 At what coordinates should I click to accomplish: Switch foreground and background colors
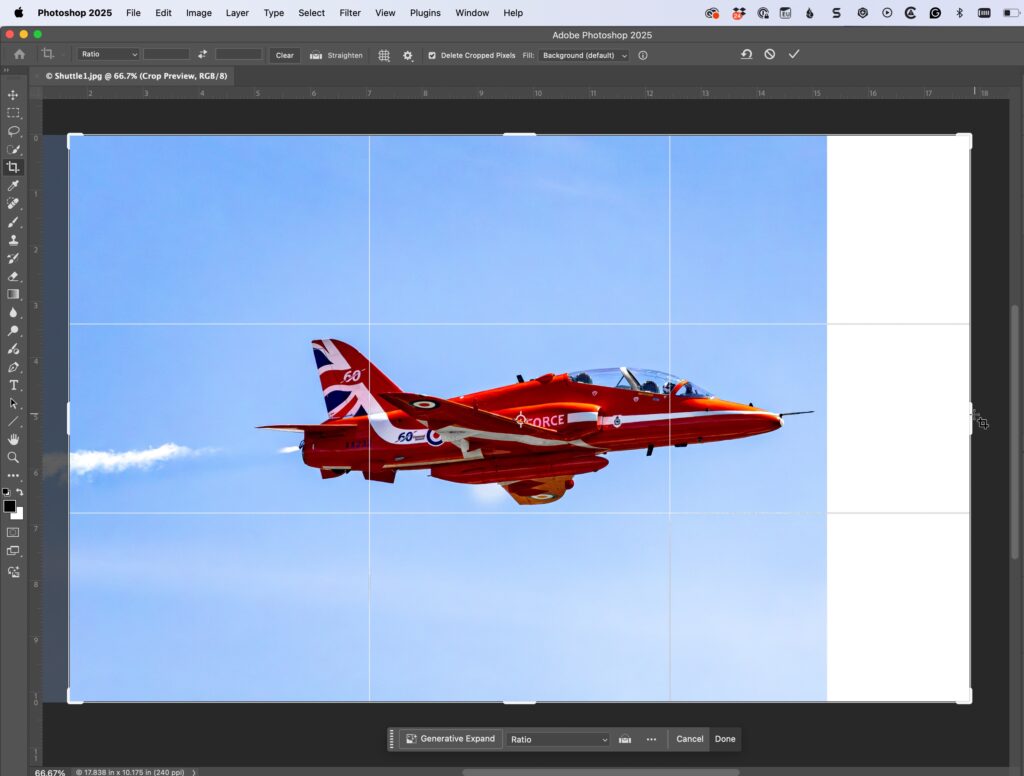pos(20,493)
